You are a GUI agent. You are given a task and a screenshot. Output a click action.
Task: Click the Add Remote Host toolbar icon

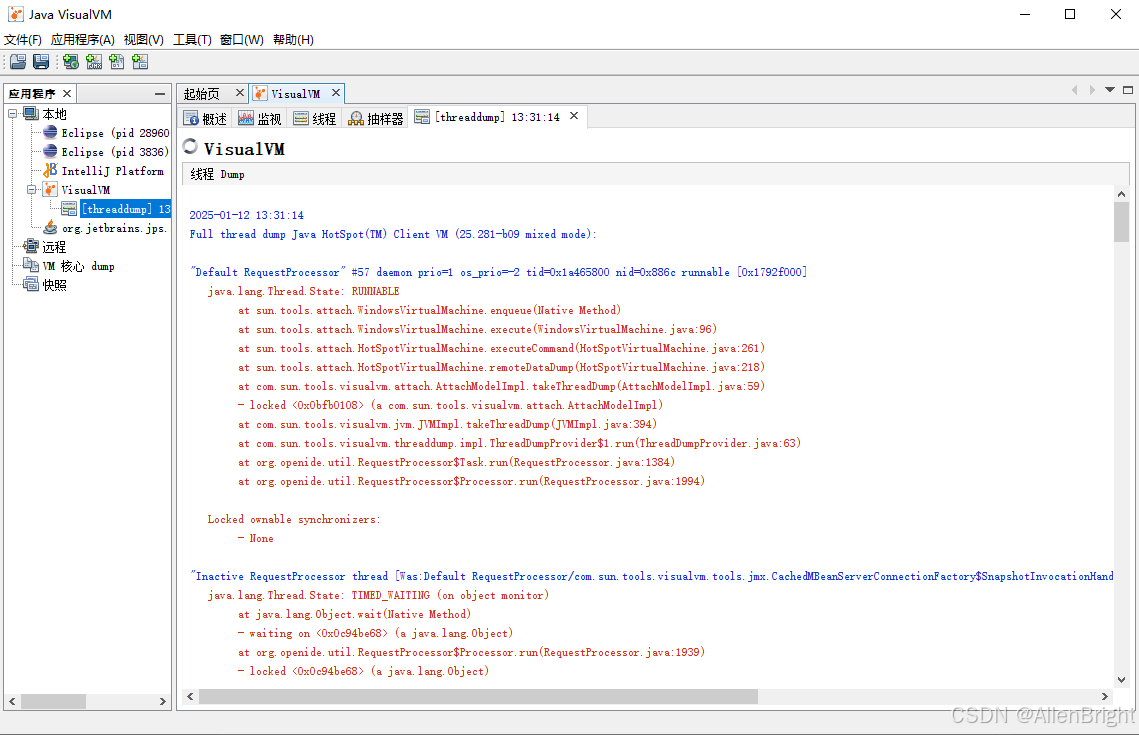coord(70,62)
